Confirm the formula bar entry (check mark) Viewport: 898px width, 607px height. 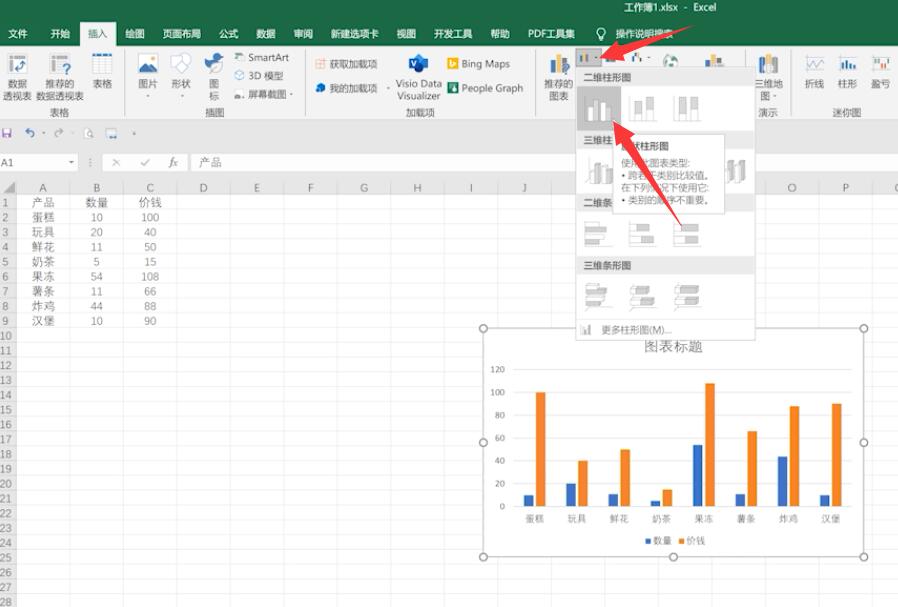145,163
